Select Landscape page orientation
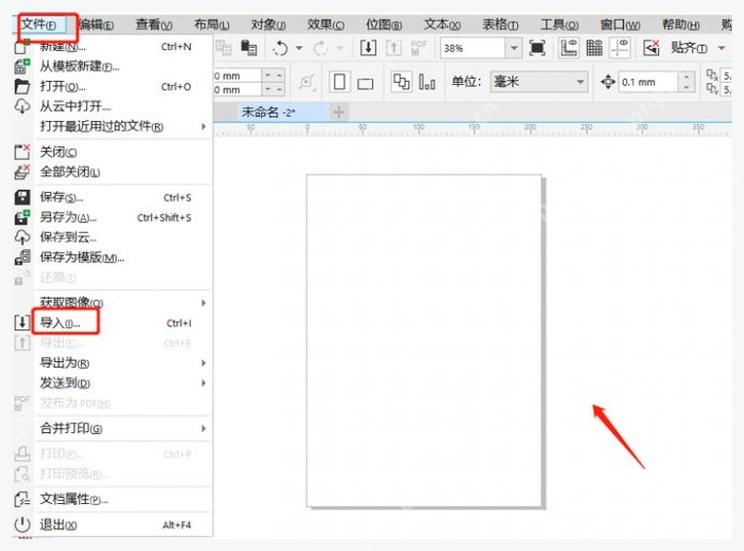Viewport: 744px width, 551px height. click(365, 83)
